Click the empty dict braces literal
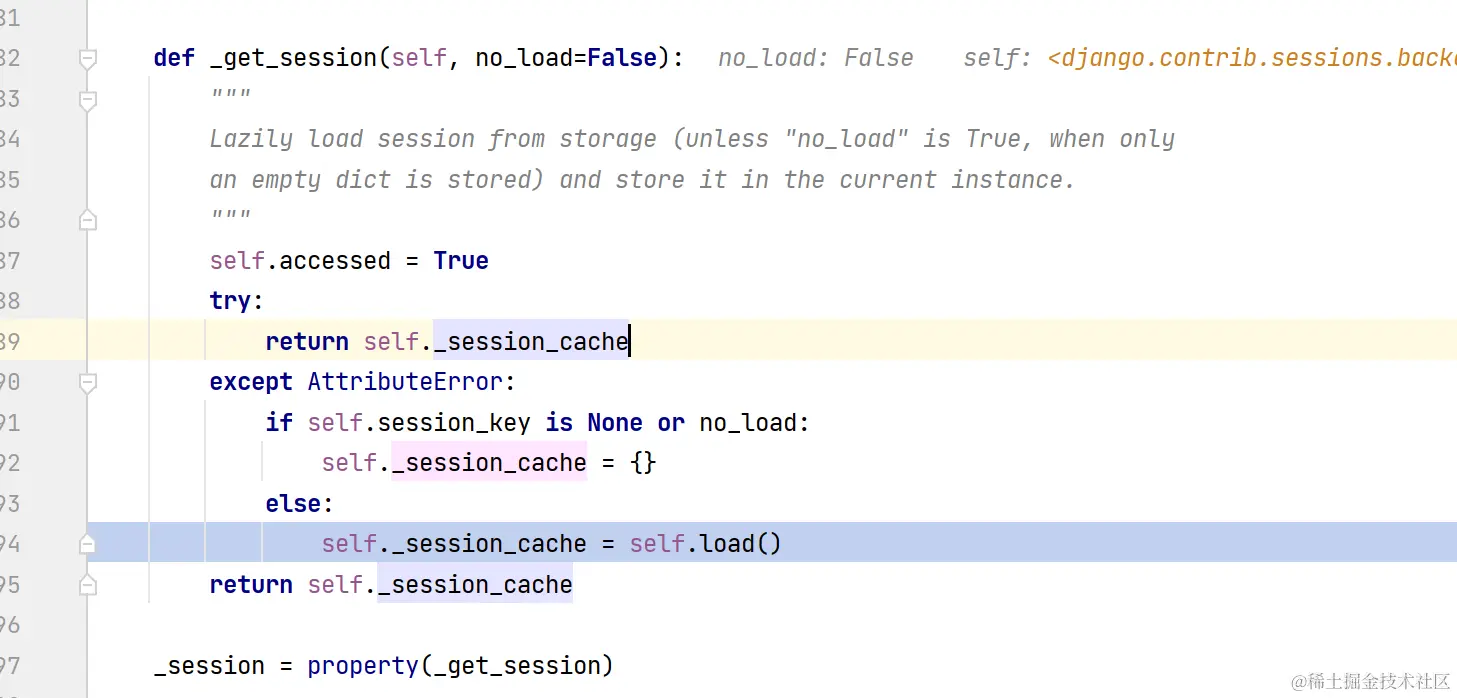The width and height of the screenshot is (1457, 698). 643,463
